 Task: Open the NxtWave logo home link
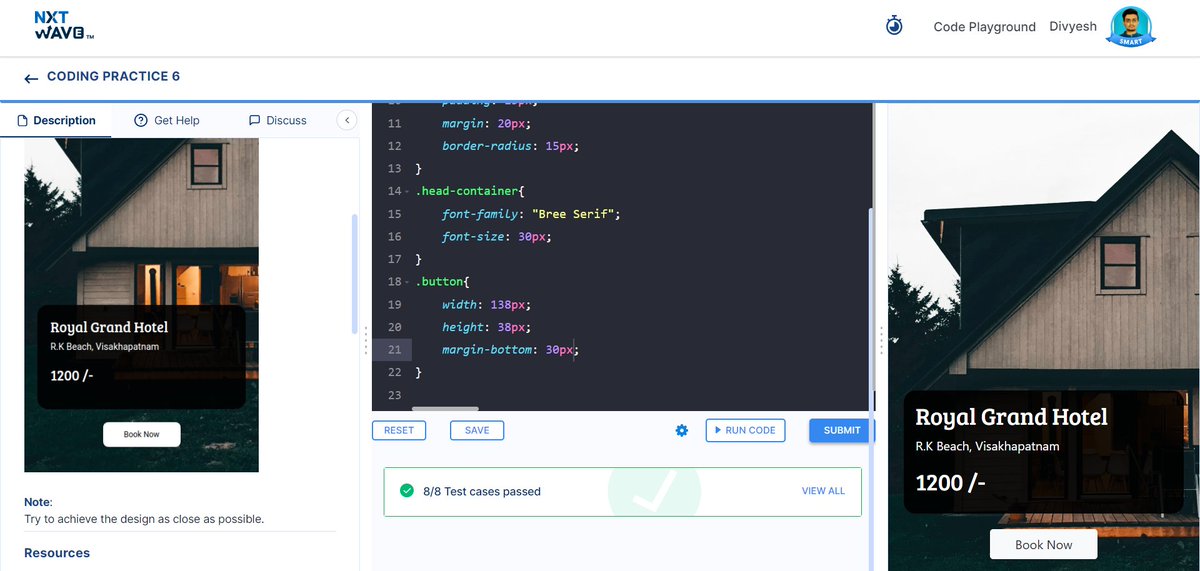point(64,26)
